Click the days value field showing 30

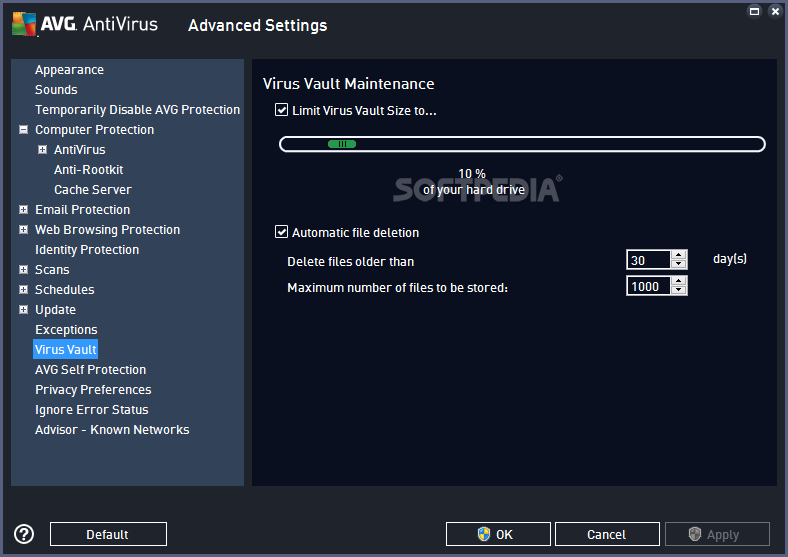[x=648, y=260]
